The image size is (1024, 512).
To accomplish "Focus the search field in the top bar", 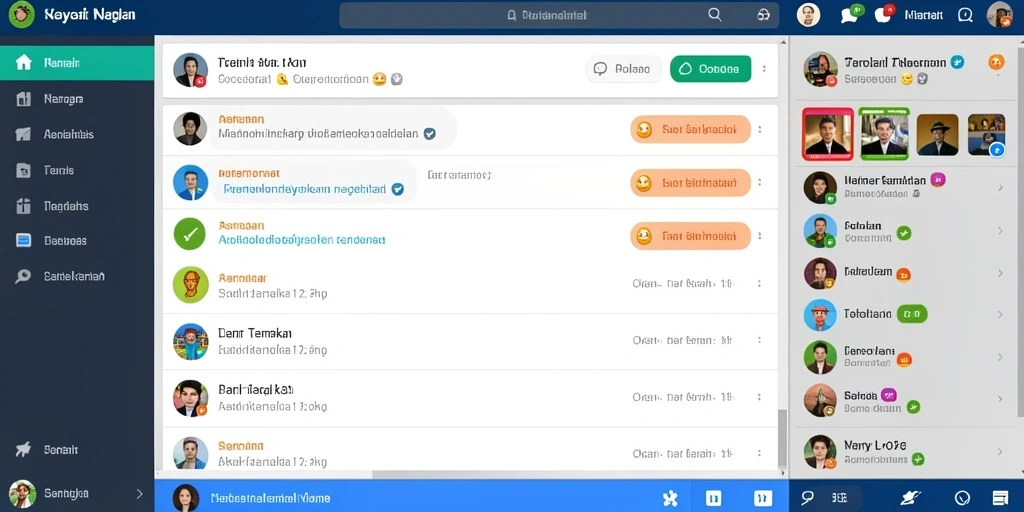I will (x=558, y=15).
